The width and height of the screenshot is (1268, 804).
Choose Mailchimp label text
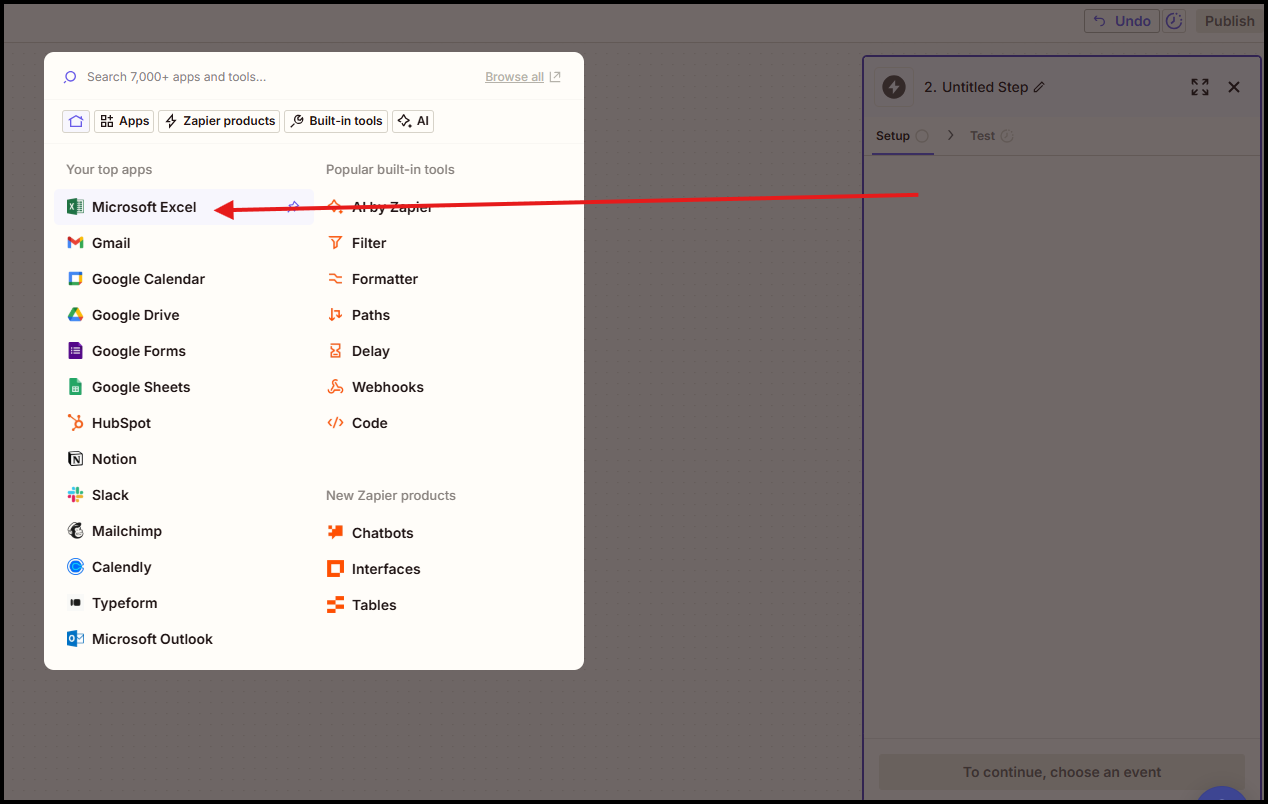127,531
